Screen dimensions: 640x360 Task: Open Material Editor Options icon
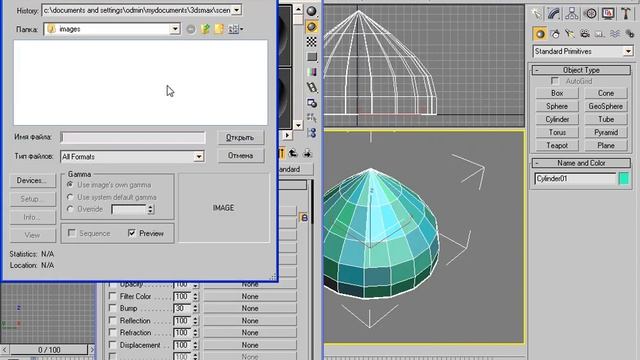(x=311, y=102)
